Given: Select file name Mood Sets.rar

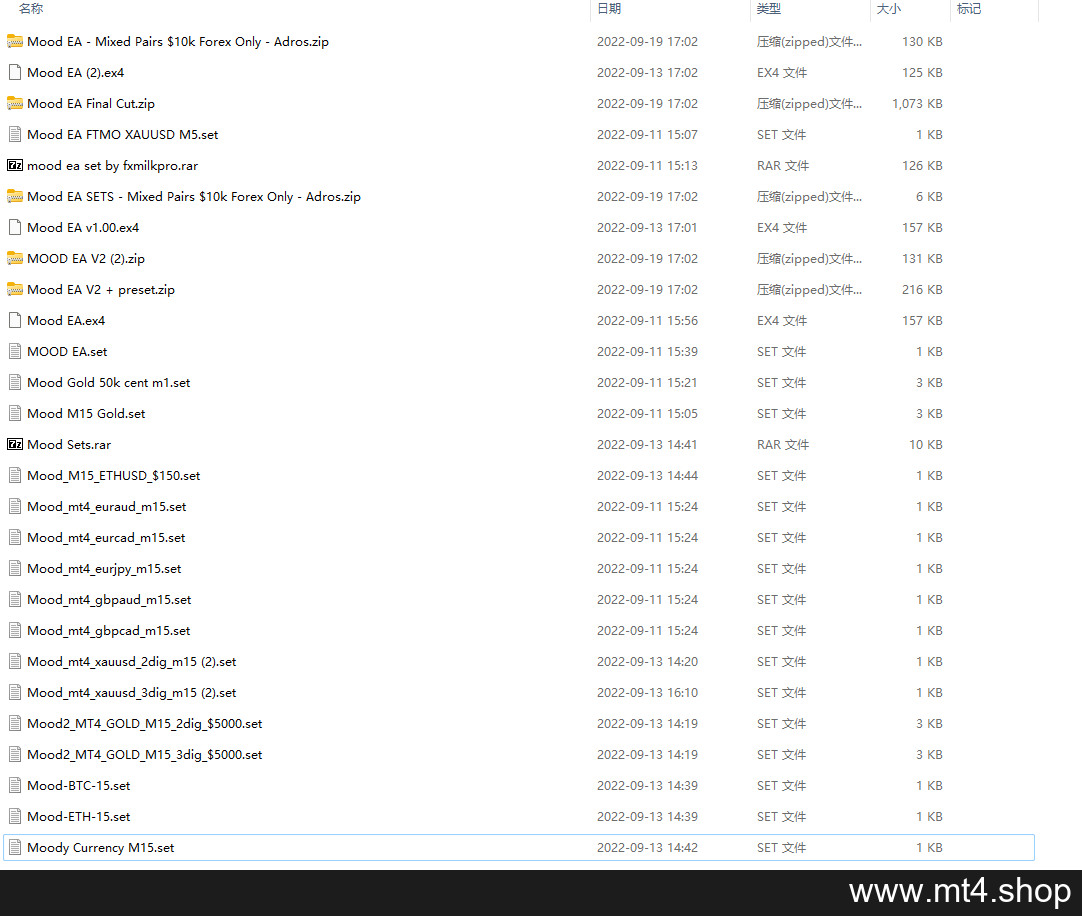Looking at the screenshot, I should coord(69,445).
